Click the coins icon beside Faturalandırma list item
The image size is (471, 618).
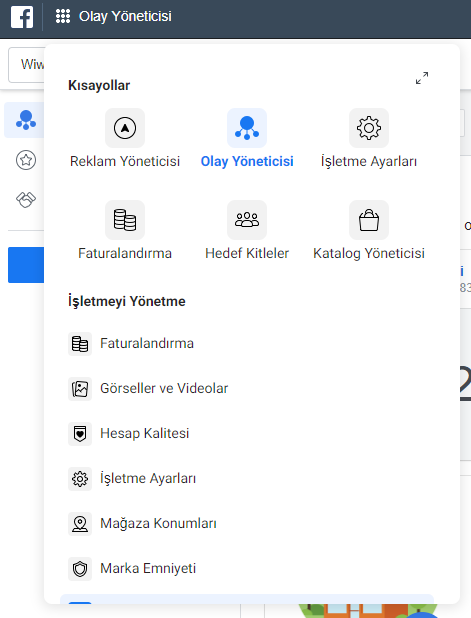[x=80, y=344]
